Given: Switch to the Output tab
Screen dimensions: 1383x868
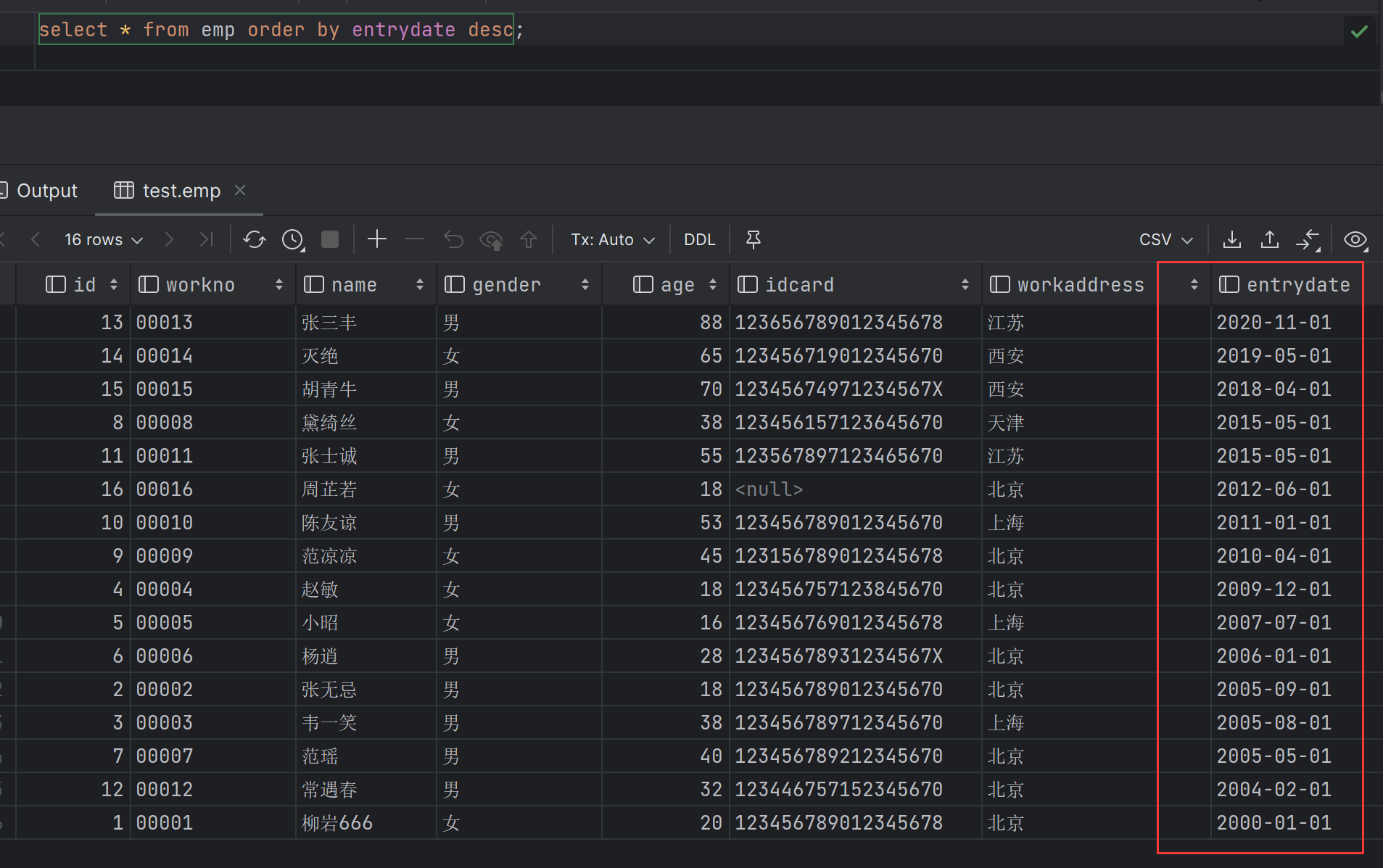Looking at the screenshot, I should pos(39,190).
